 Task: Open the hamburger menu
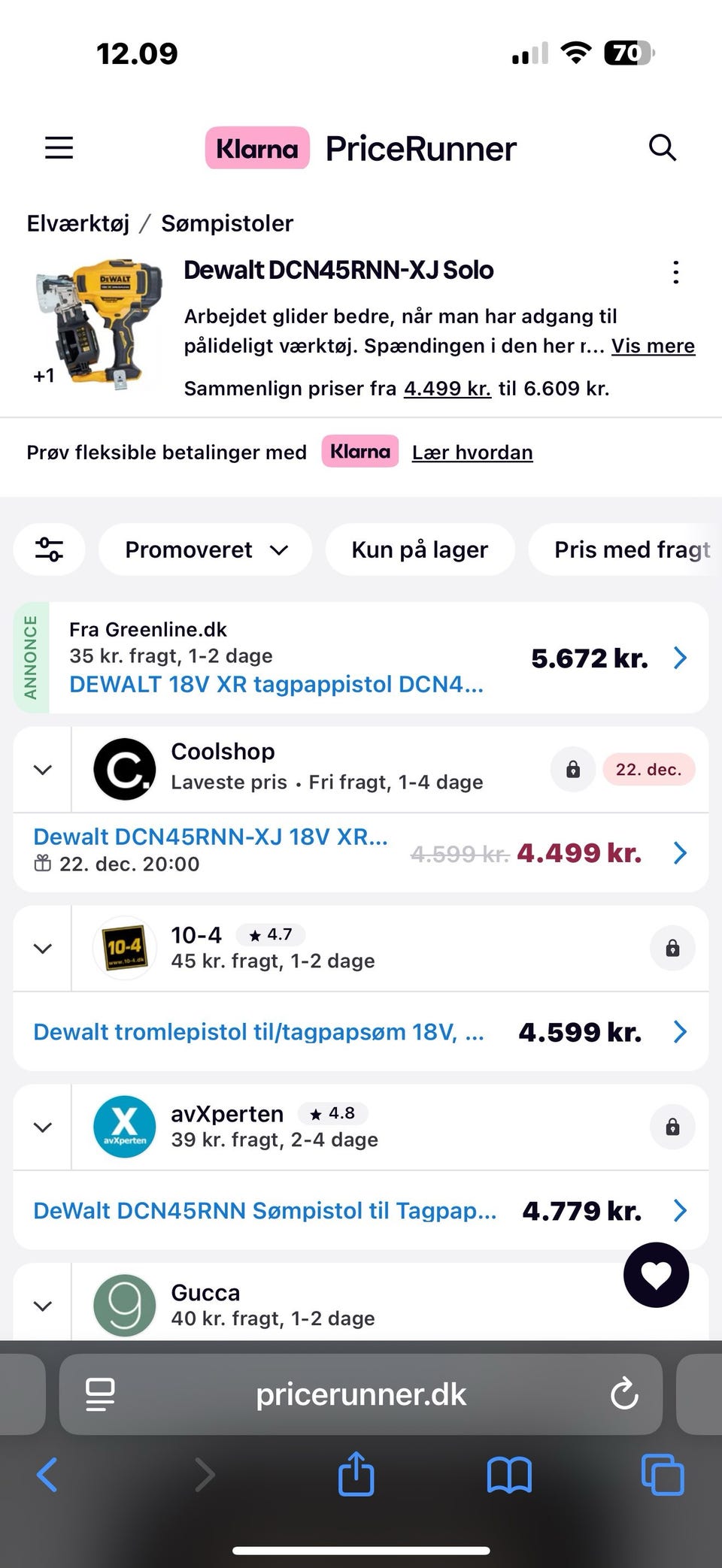tap(59, 147)
